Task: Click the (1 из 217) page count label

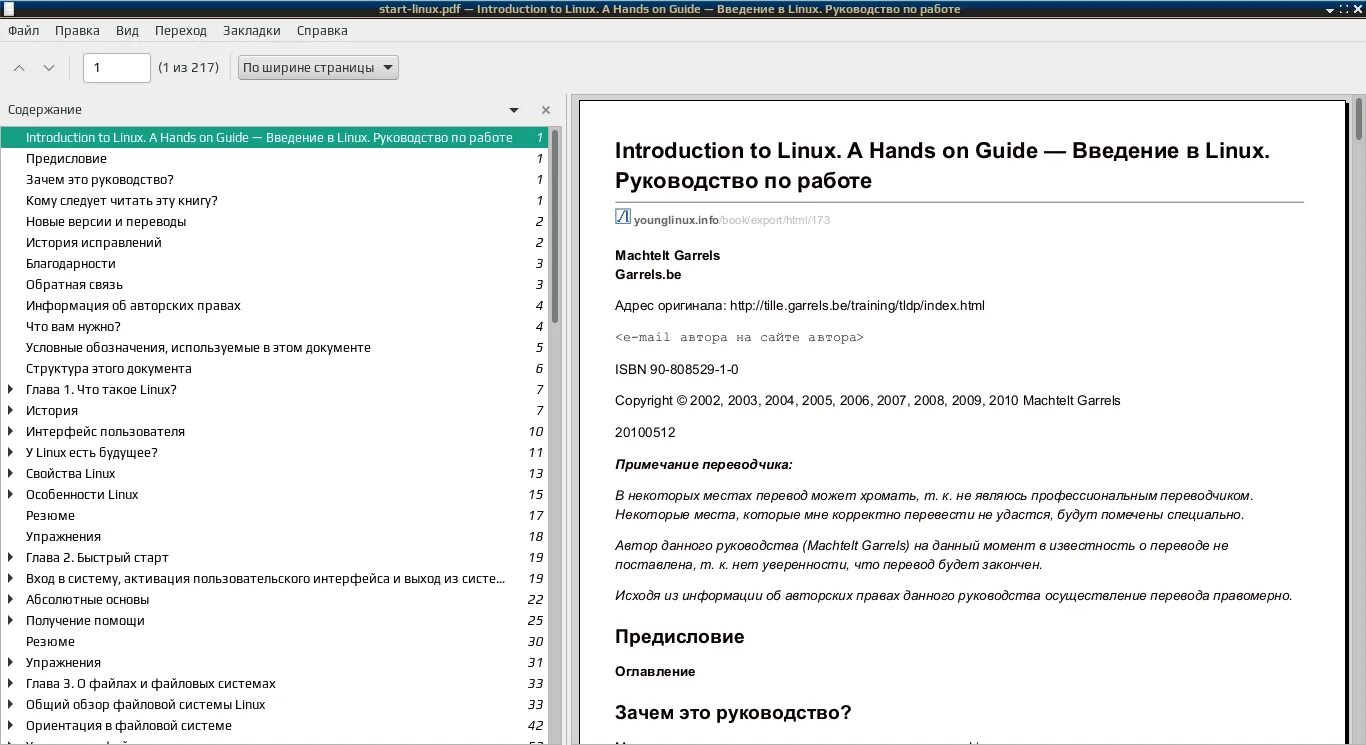Action: coord(188,68)
